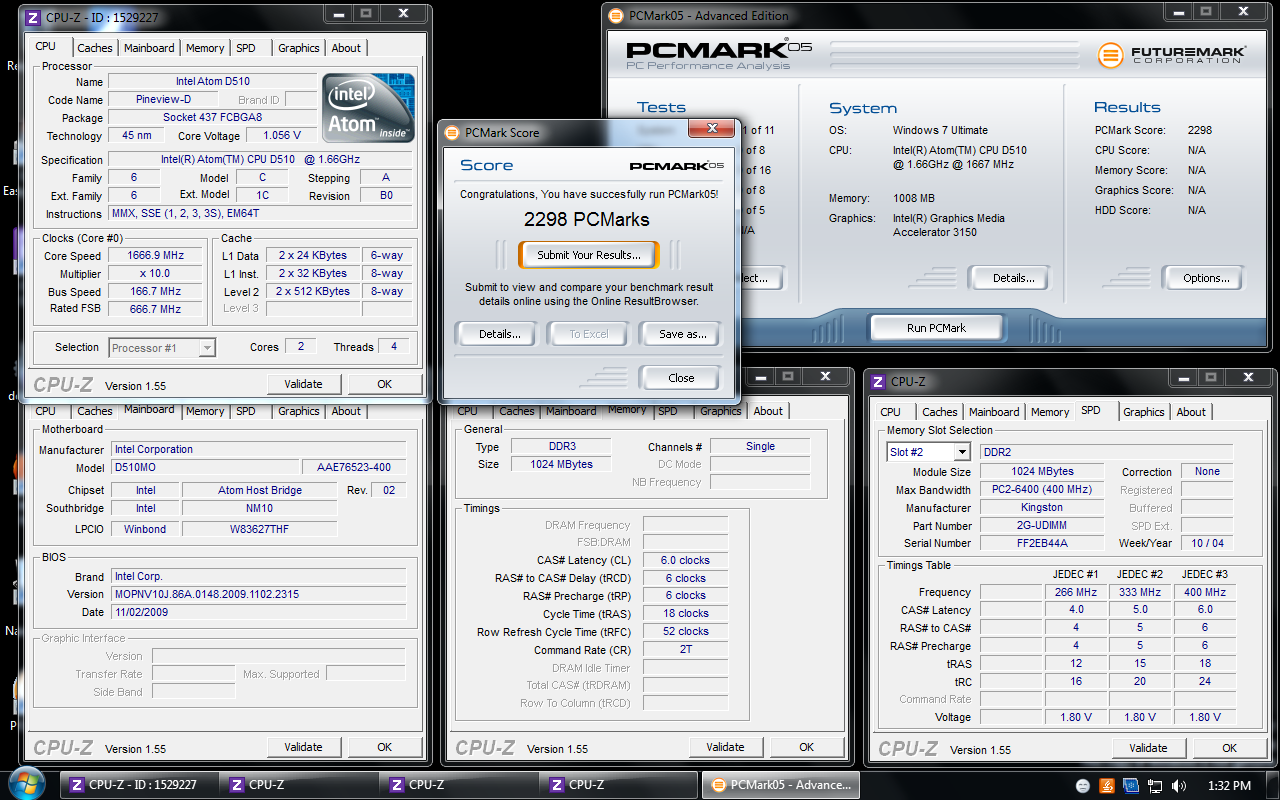Select About tab in Memory CPU-Z window
Image resolution: width=1280 pixels, height=800 pixels.
[768, 411]
